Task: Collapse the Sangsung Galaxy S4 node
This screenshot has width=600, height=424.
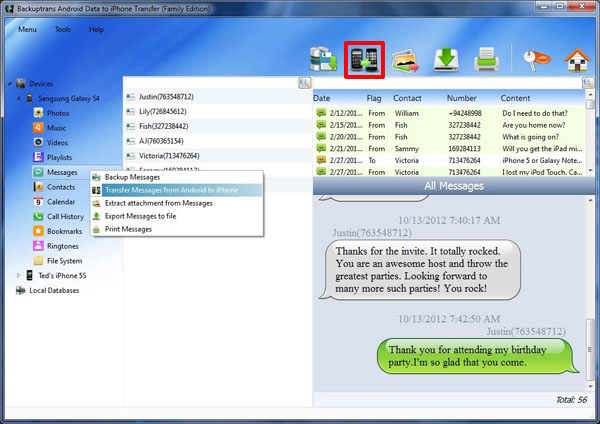Action: (18, 98)
